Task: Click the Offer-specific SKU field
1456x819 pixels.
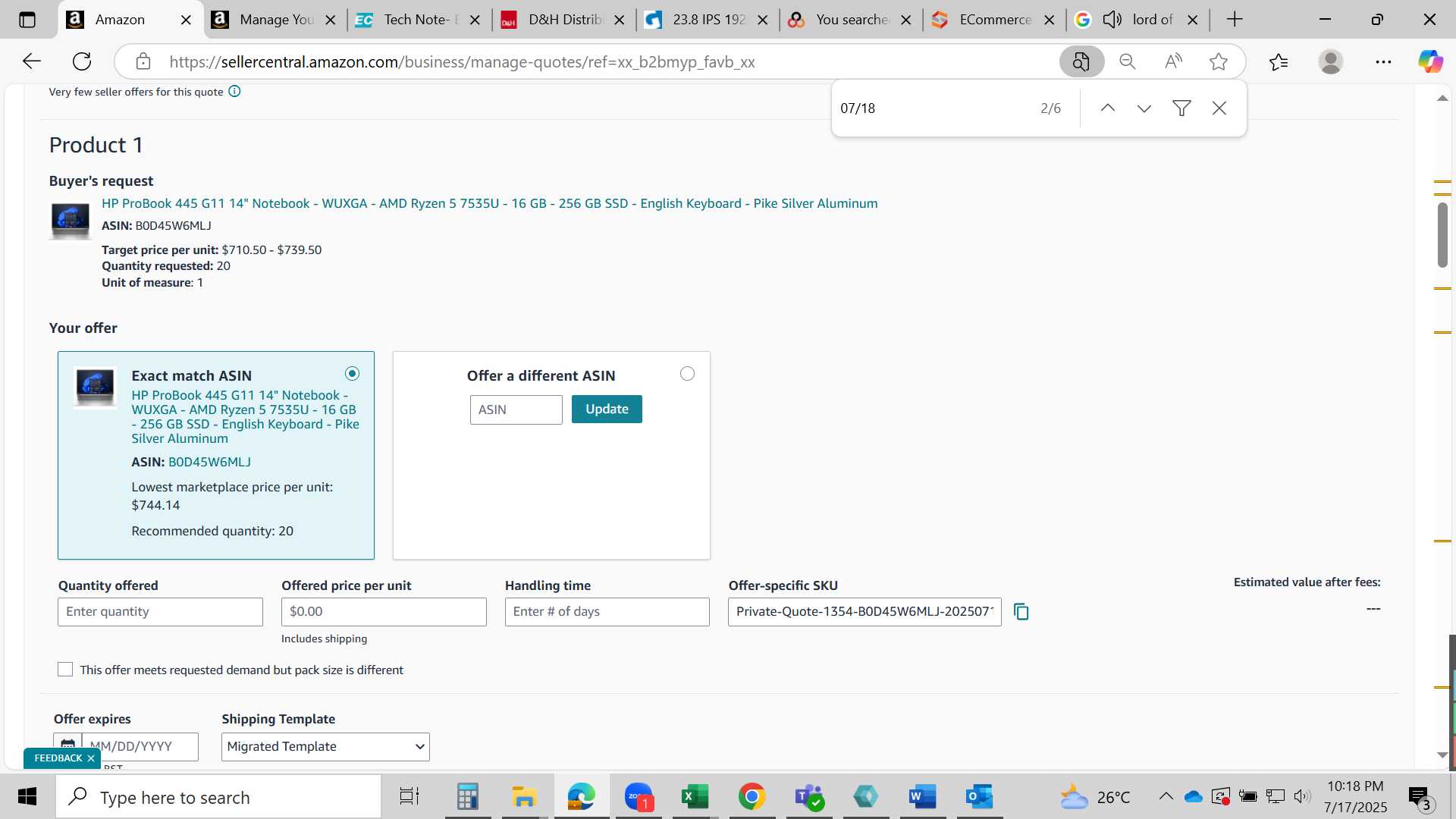Action: [x=864, y=612]
